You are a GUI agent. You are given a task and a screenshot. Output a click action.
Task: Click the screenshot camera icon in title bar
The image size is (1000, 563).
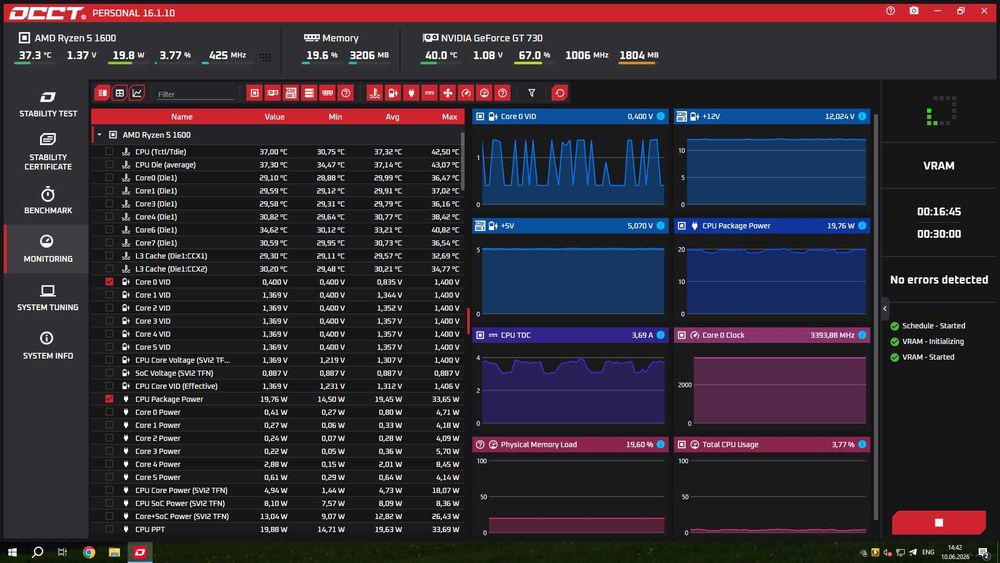coord(914,11)
